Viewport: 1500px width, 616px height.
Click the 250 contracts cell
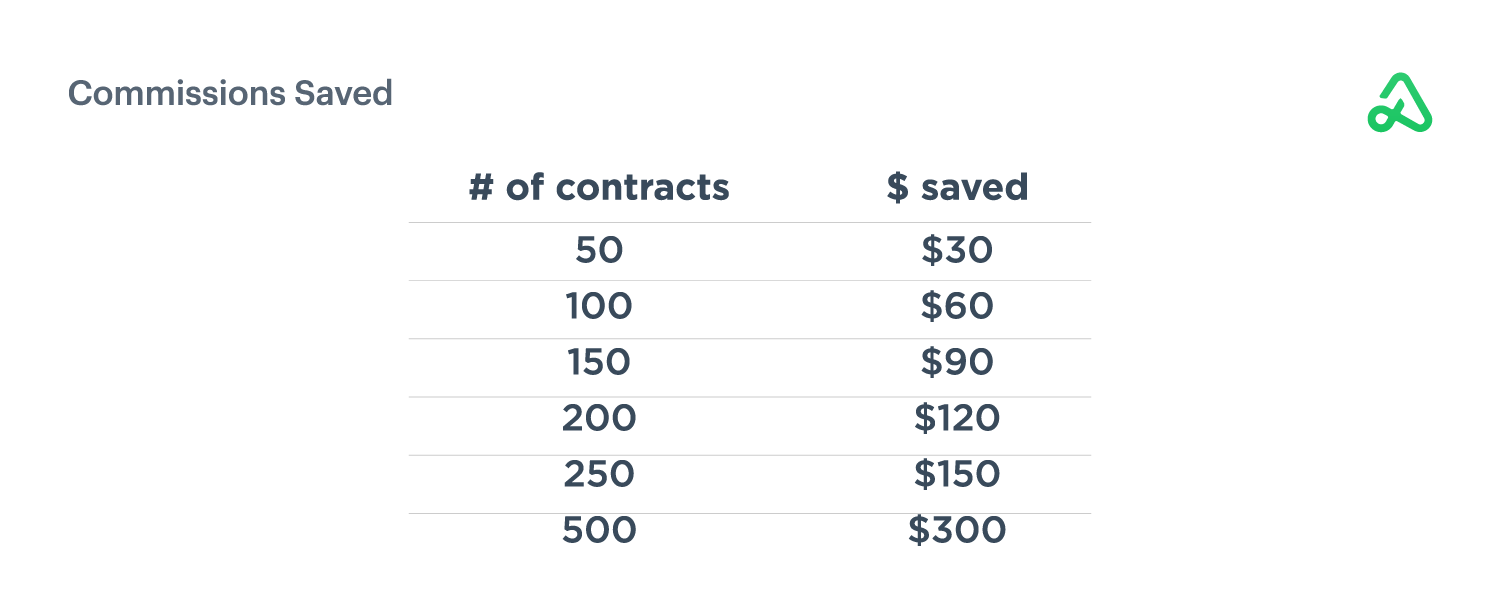click(x=599, y=474)
